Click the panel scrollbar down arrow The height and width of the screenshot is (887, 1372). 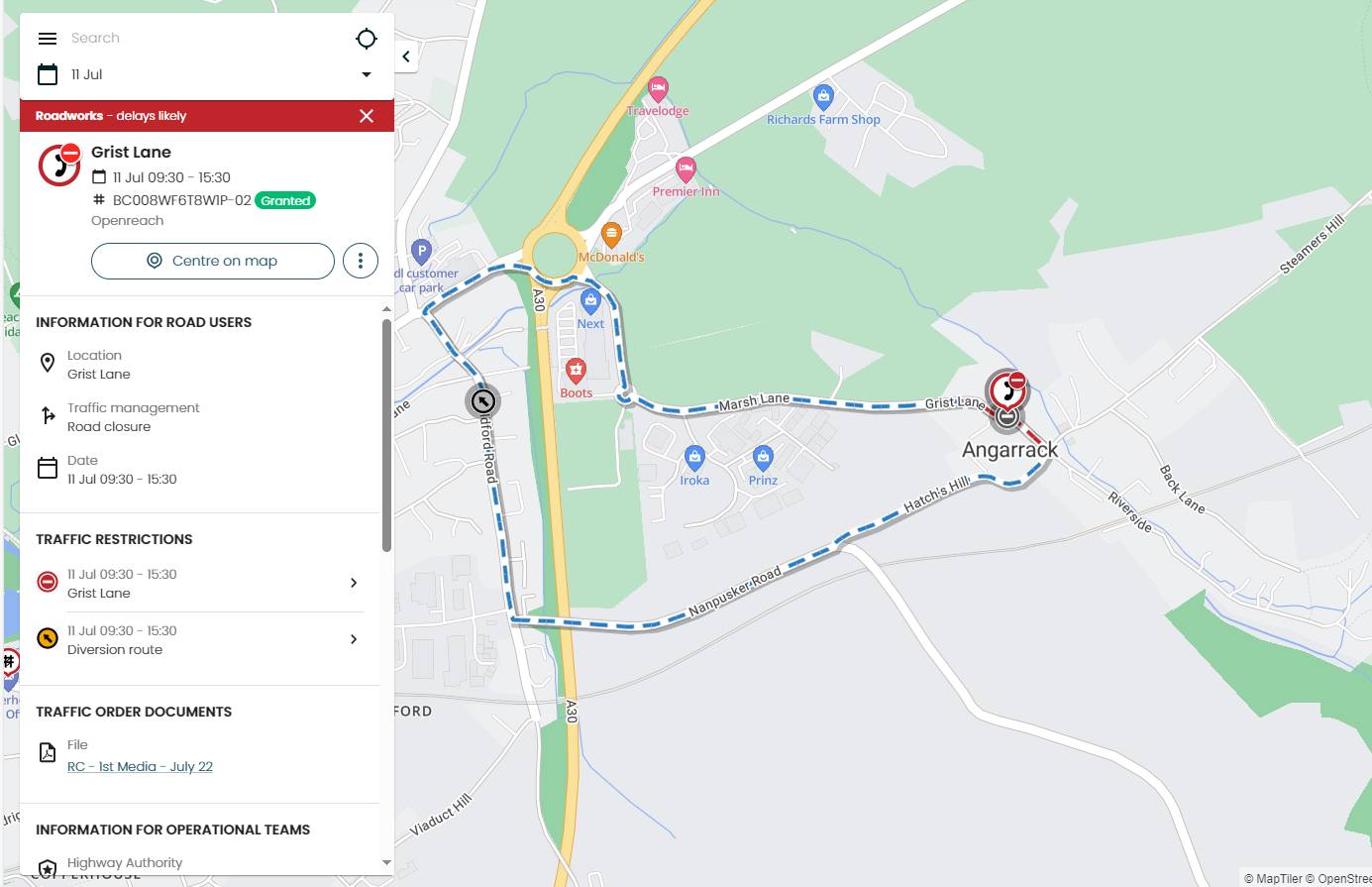point(386,863)
